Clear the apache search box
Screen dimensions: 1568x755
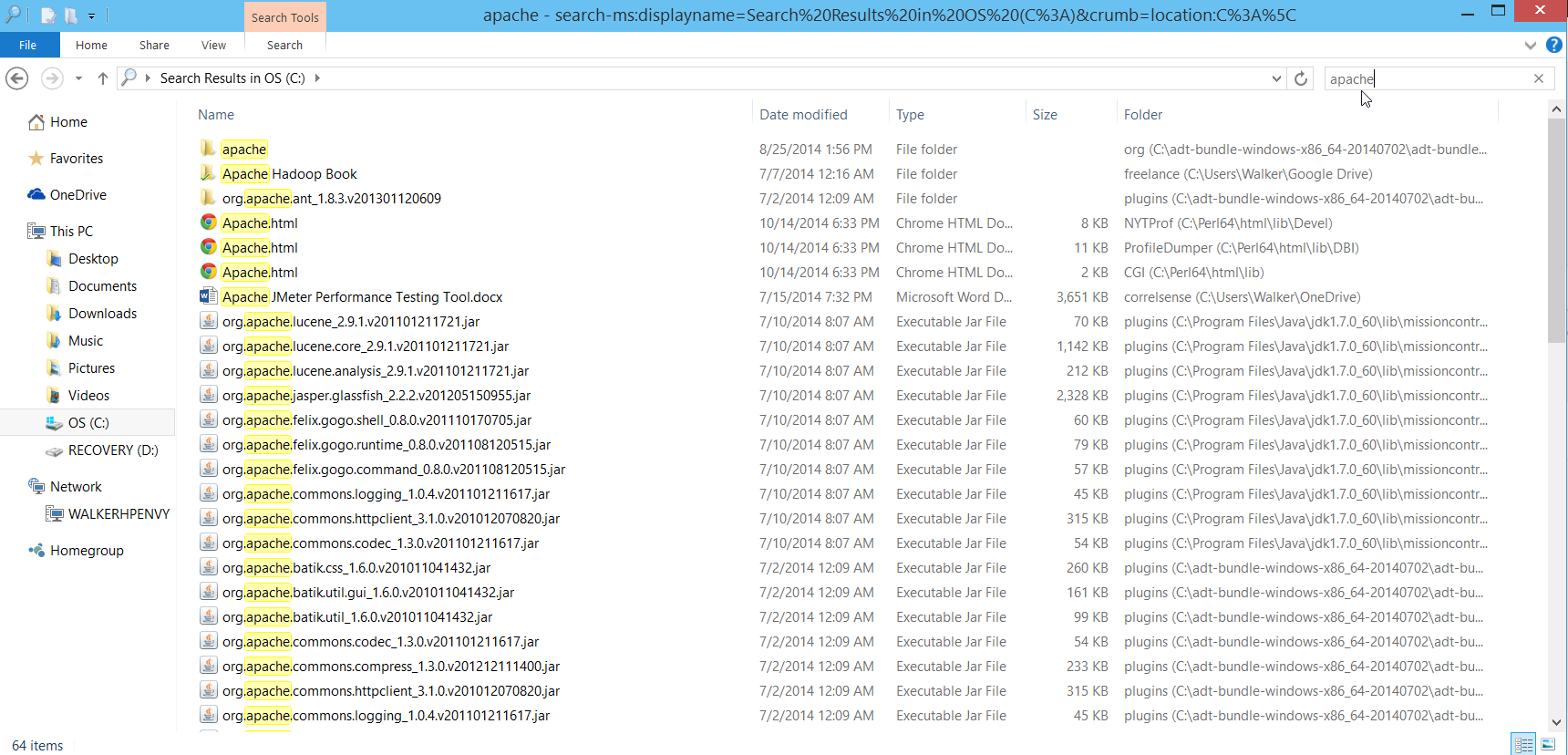[x=1539, y=78]
